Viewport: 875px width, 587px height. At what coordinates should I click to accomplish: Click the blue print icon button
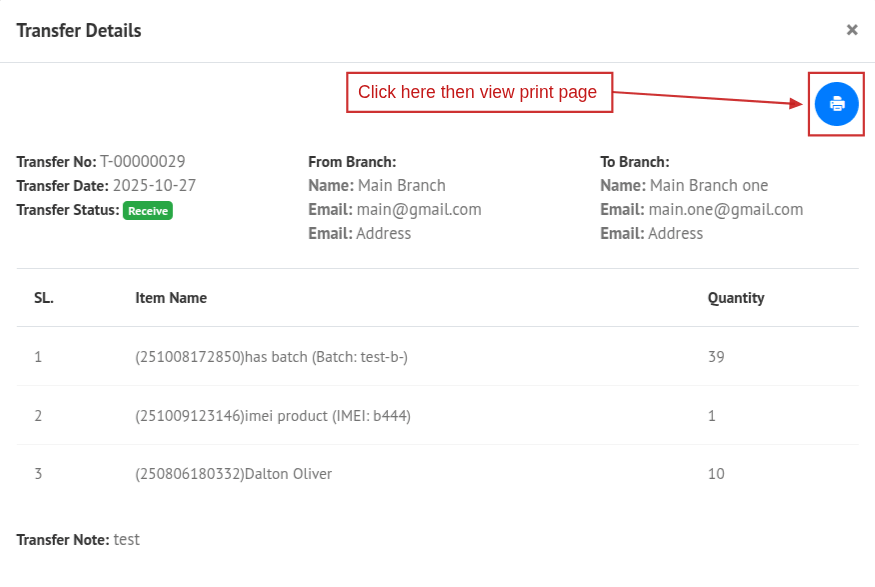coord(836,104)
